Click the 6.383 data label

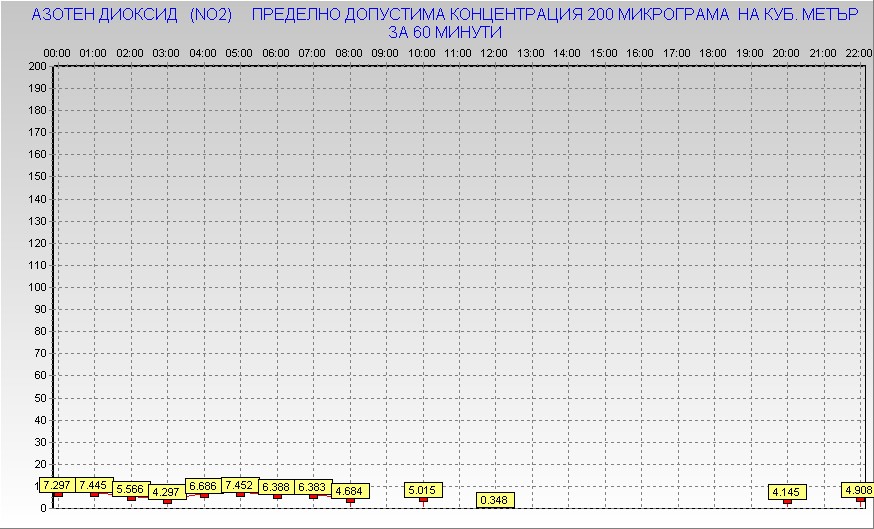click(x=313, y=487)
